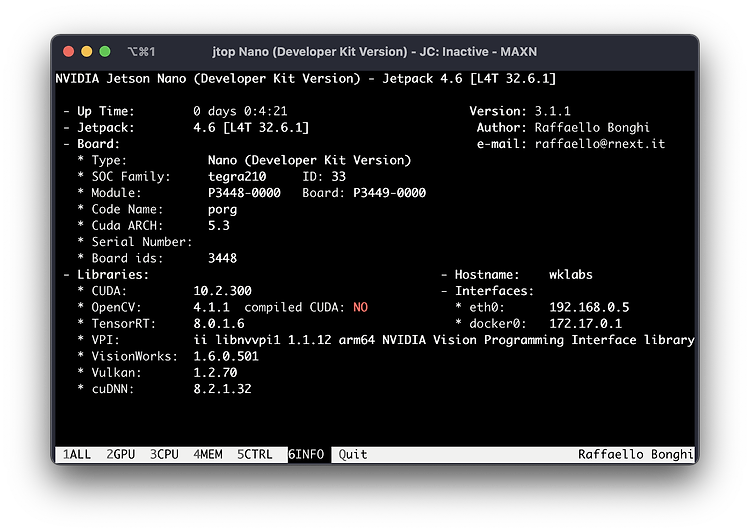750x532 pixels.
Task: Click the VPI libnvvpi1 library line
Action: [443, 340]
